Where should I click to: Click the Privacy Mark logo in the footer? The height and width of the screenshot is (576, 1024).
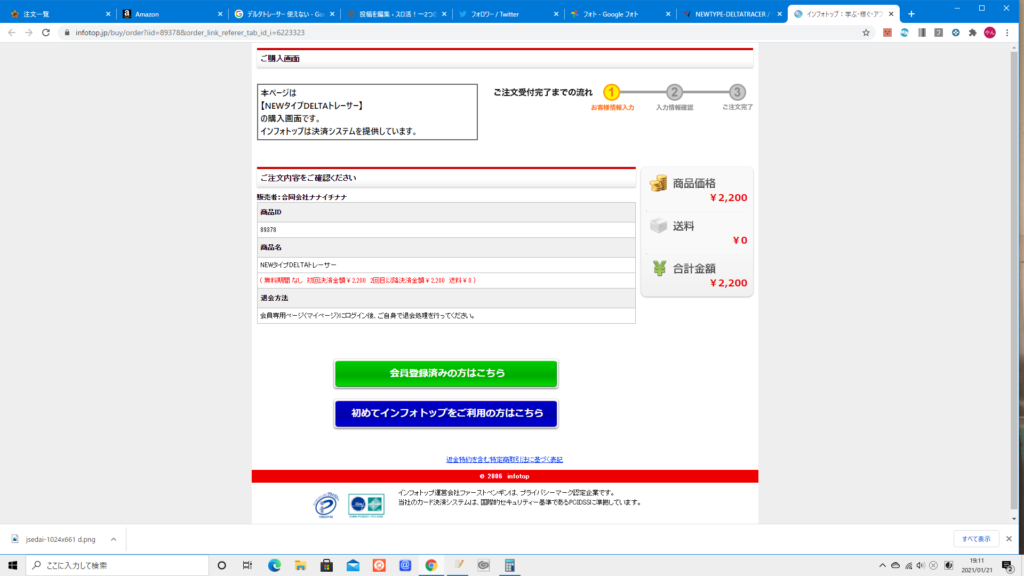326,505
